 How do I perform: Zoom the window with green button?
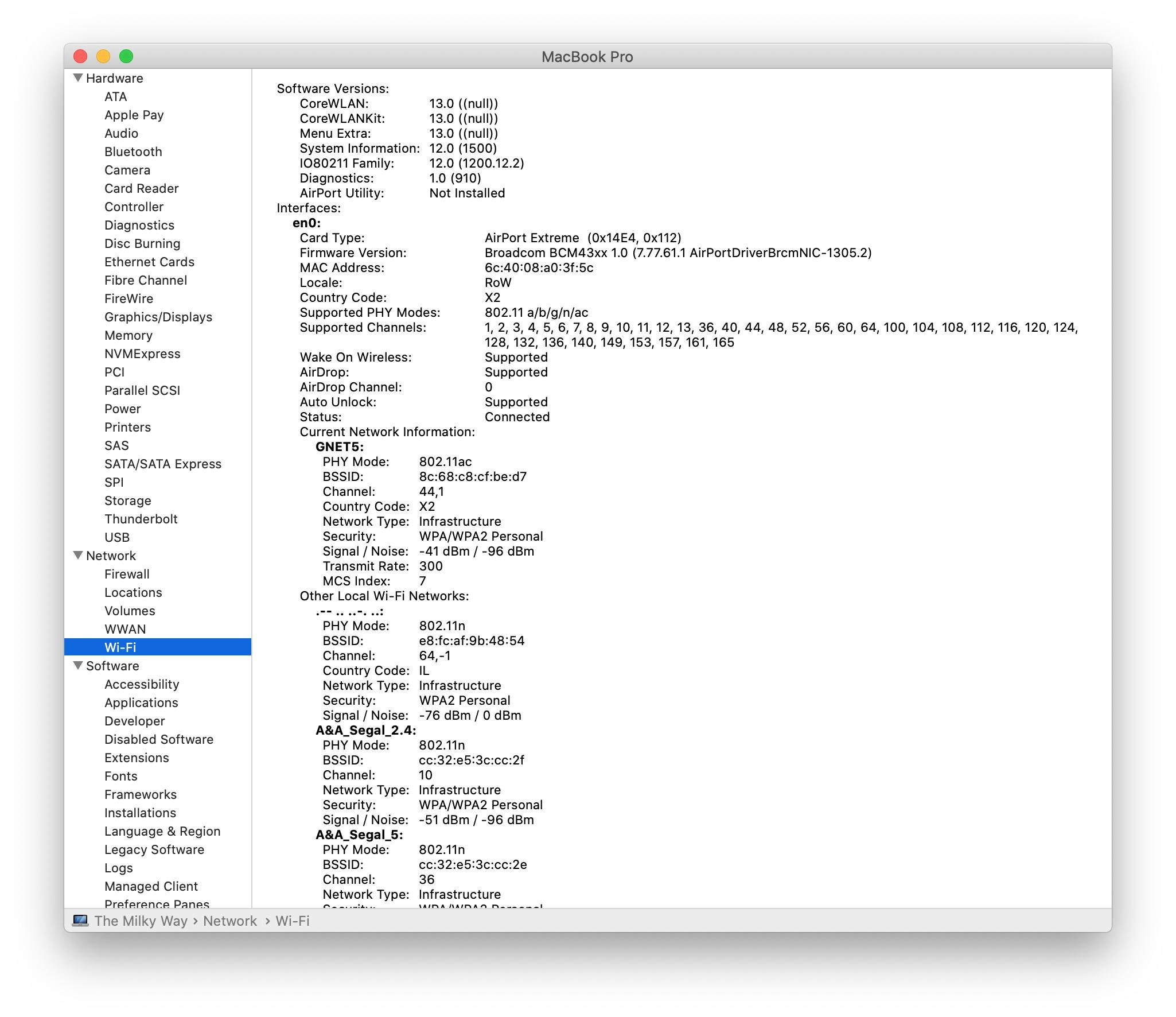coord(126,56)
